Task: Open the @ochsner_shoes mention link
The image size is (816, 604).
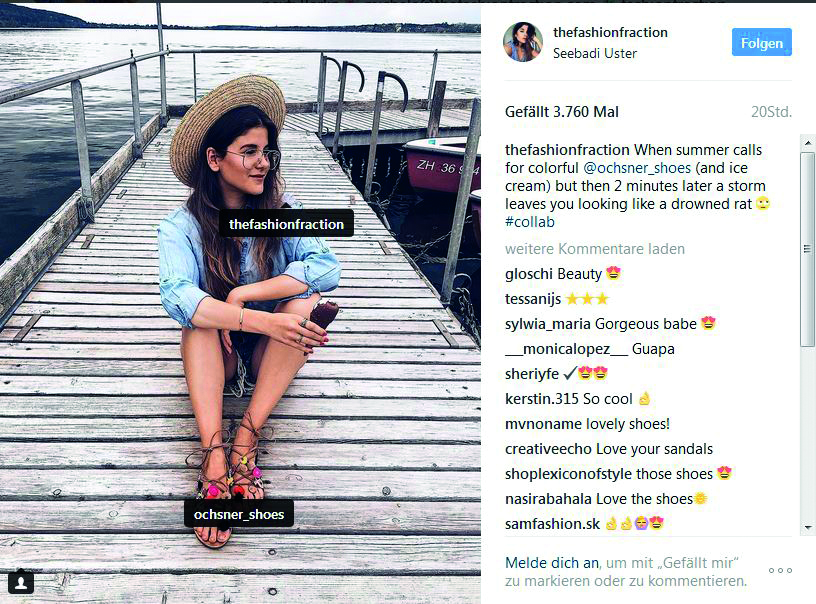Action: click(x=637, y=168)
